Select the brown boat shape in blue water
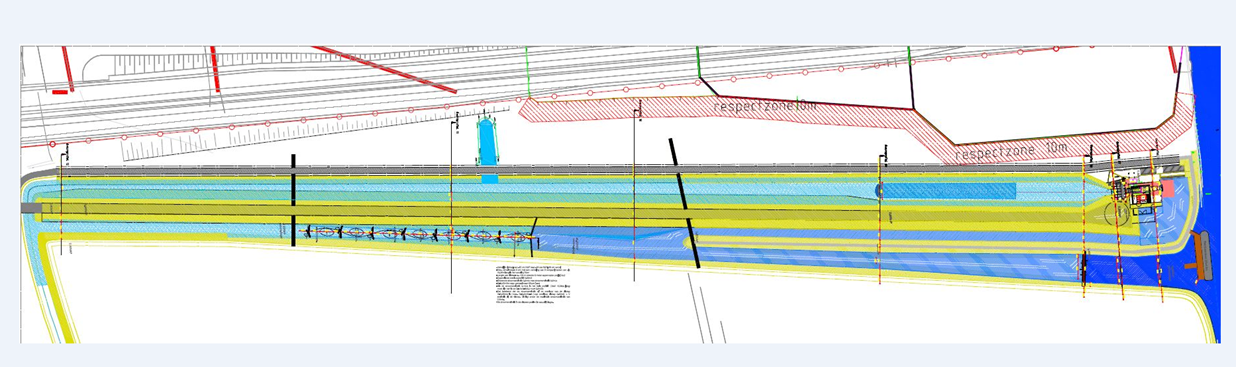Screen dimensions: 1236x367 (1200, 256)
